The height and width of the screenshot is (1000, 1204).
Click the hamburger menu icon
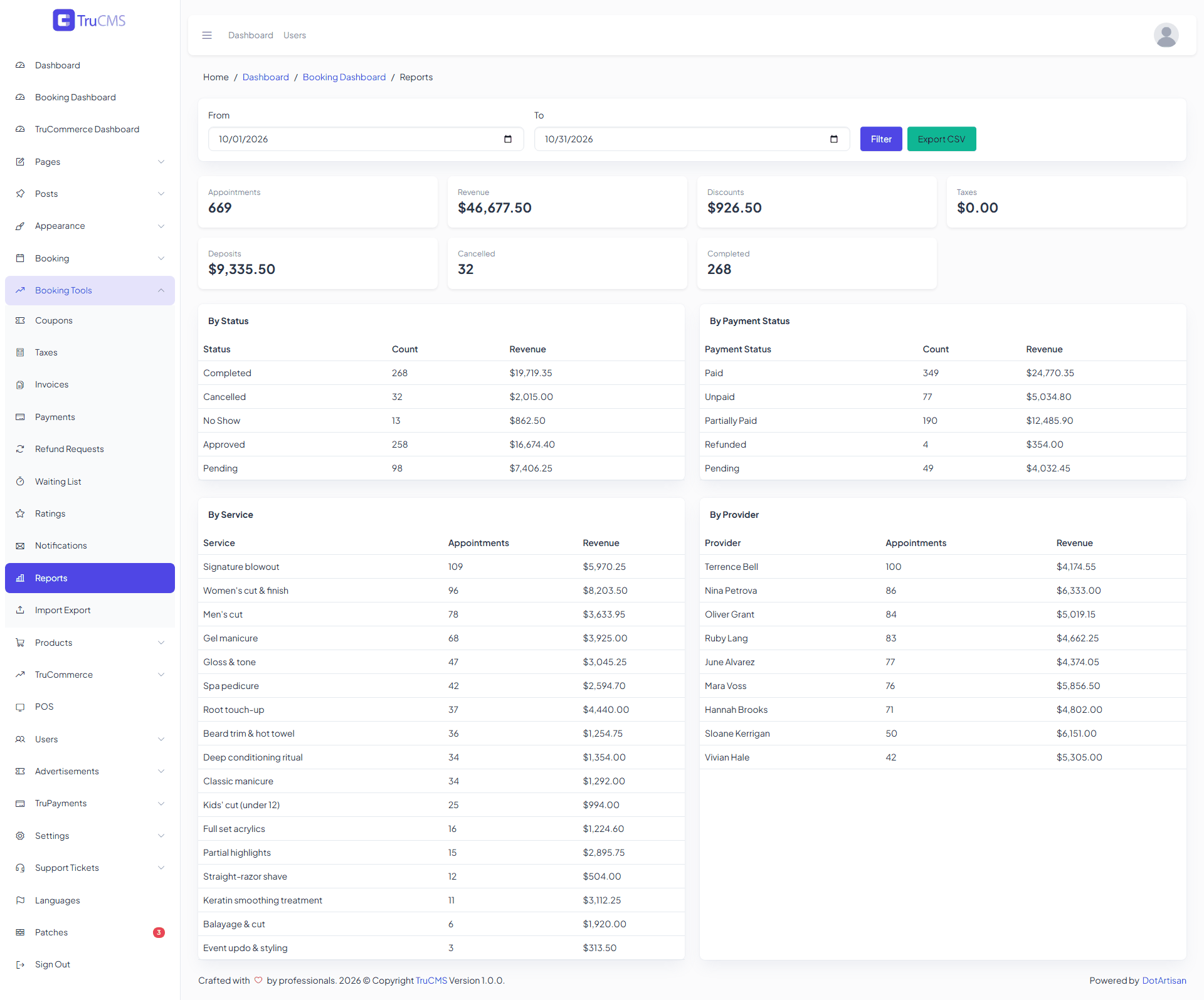(x=207, y=35)
